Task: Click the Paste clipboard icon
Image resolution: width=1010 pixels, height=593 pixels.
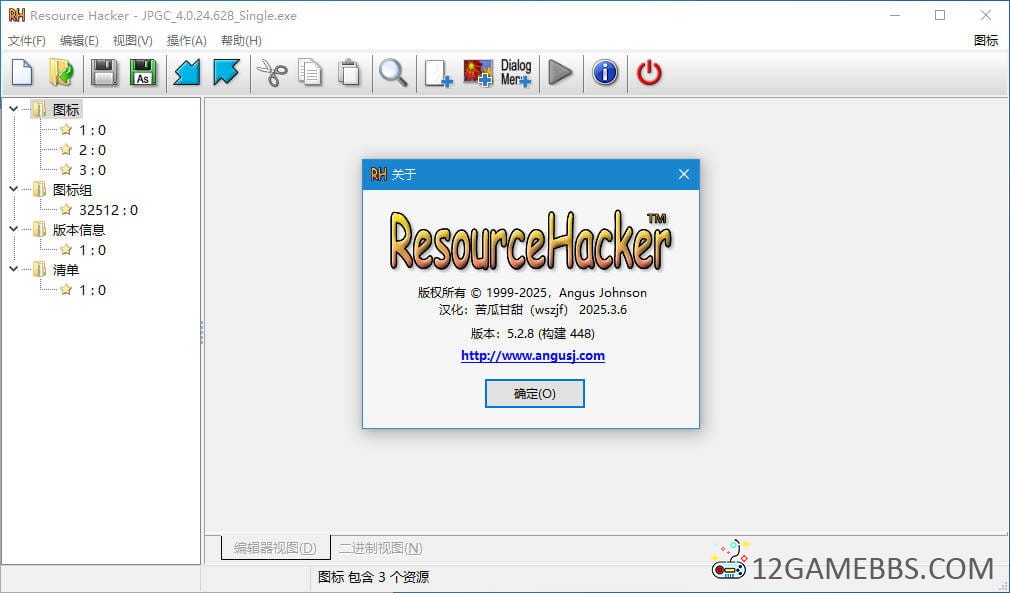Action: click(x=349, y=73)
